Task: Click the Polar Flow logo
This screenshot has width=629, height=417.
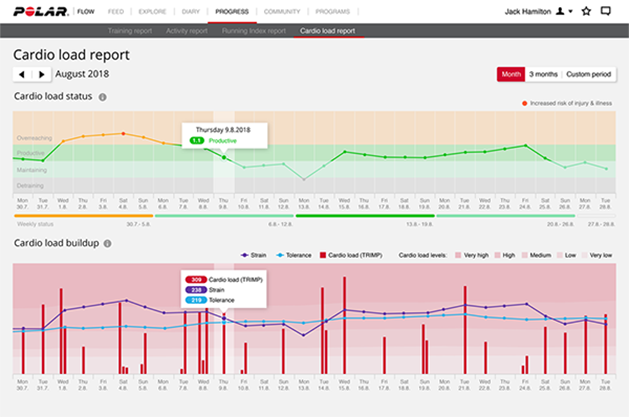Action: pos(40,10)
